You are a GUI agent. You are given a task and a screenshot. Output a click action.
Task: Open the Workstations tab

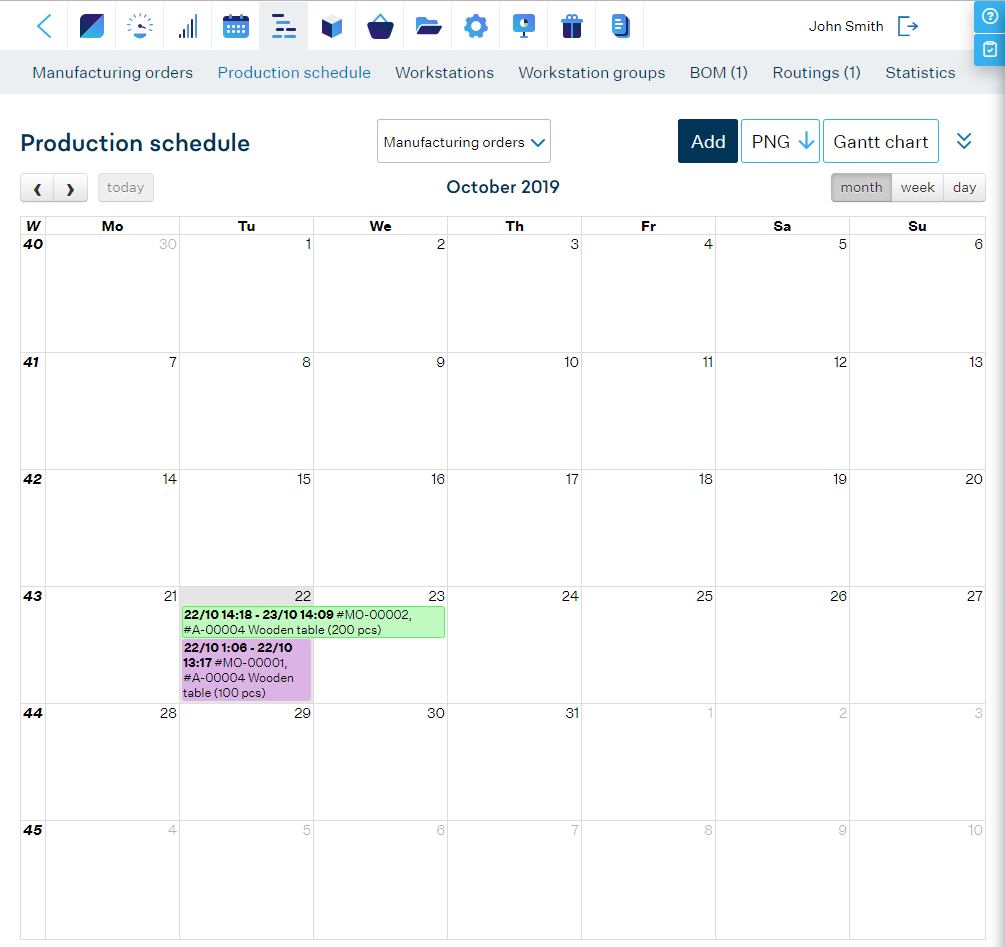(x=444, y=72)
